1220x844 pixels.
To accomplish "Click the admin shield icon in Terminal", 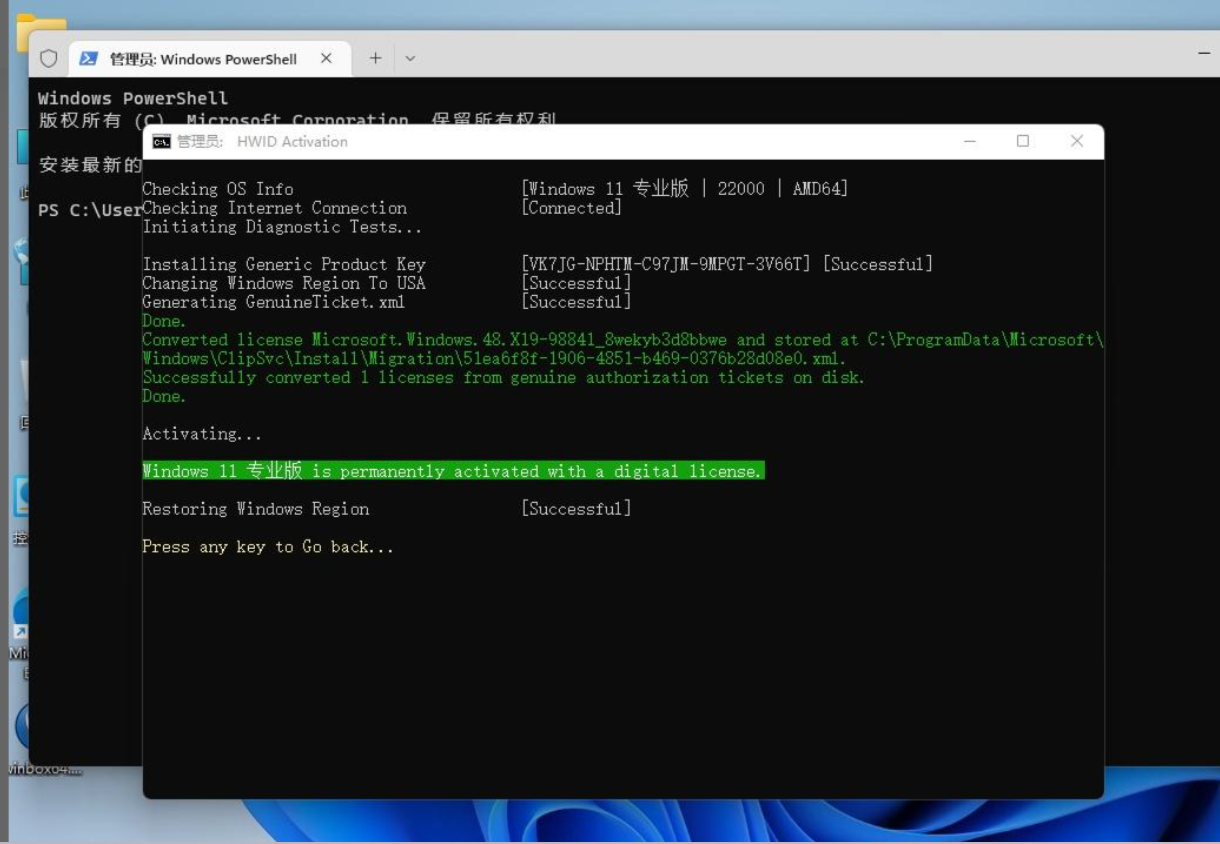I will (x=48, y=59).
